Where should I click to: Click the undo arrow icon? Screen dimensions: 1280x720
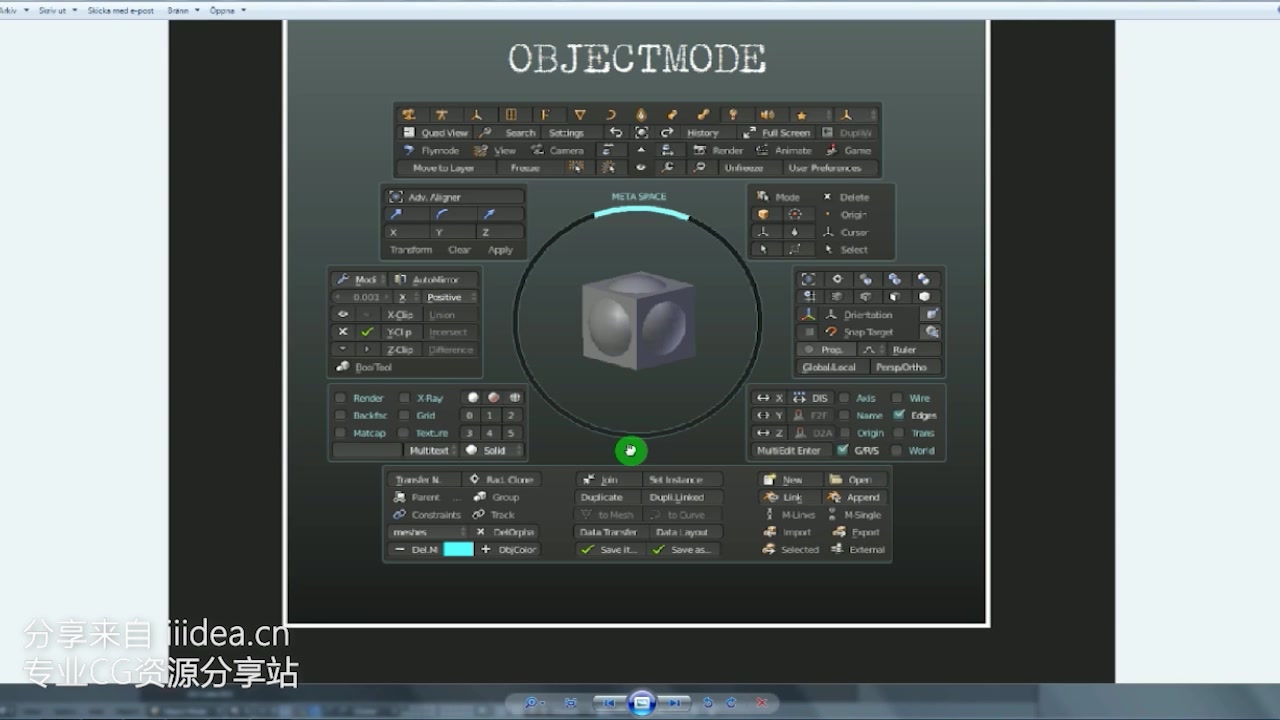pos(616,132)
